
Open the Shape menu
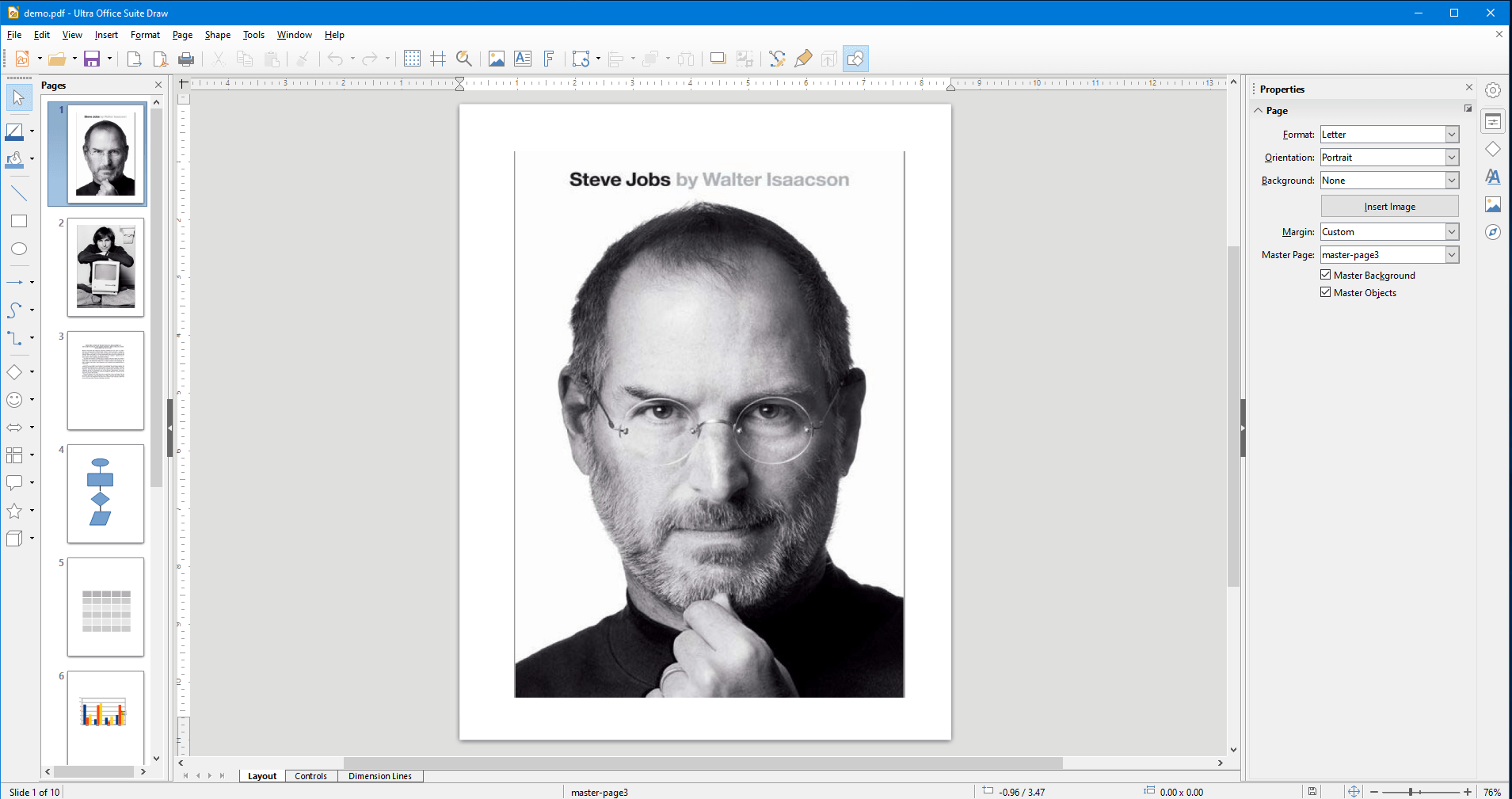(218, 35)
